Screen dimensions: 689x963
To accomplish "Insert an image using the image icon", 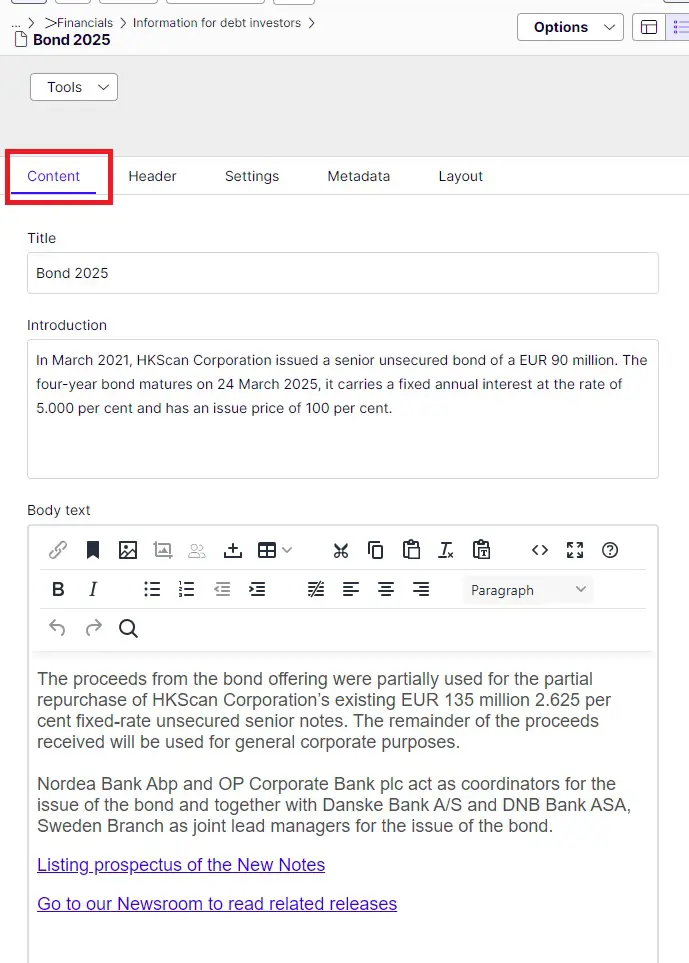I will 128,550.
